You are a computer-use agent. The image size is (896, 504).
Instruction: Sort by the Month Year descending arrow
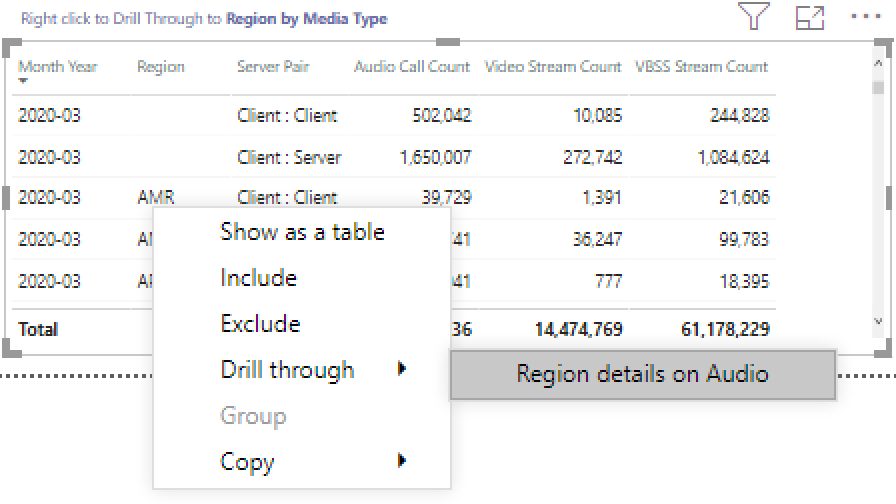click(x=23, y=81)
